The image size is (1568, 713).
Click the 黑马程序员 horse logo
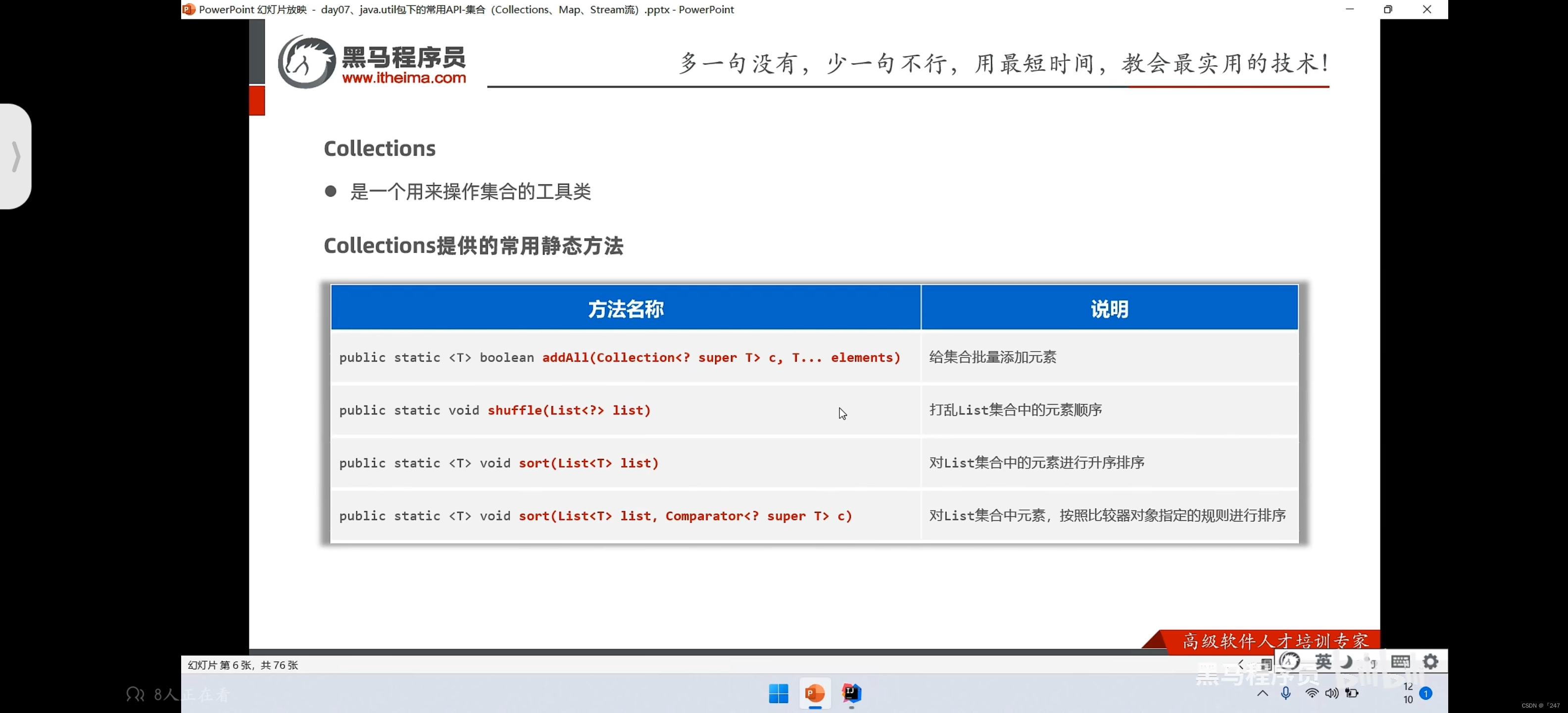pos(307,61)
